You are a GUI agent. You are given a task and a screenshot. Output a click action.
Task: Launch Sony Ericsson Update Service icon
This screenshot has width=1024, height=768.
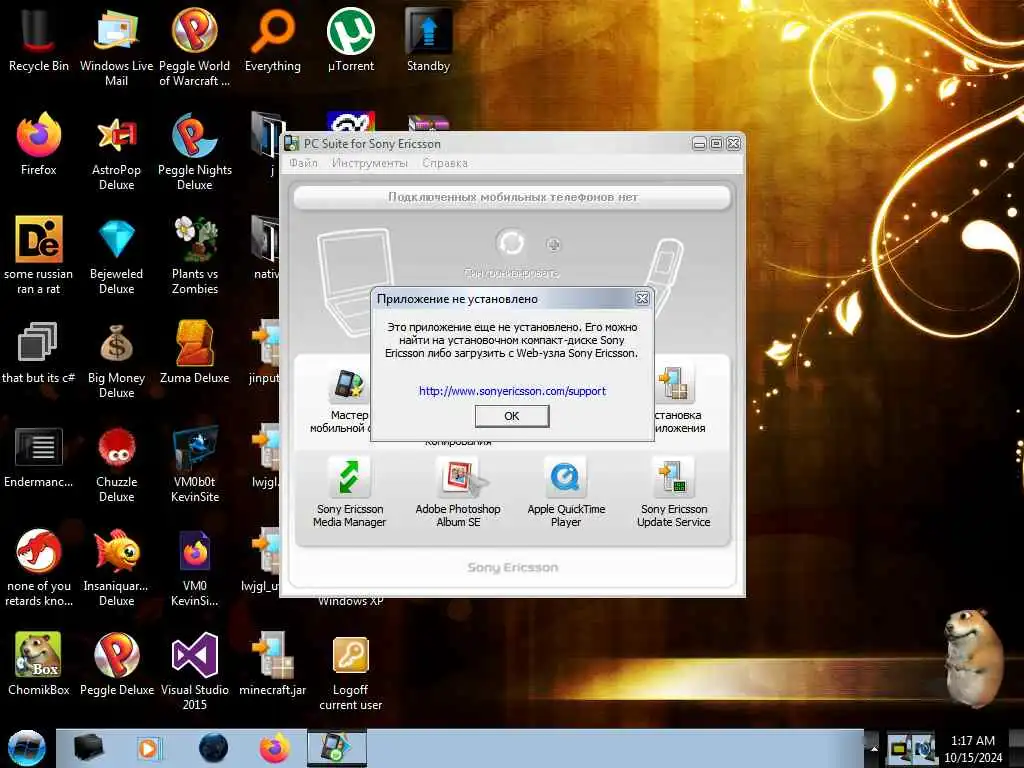pos(673,477)
